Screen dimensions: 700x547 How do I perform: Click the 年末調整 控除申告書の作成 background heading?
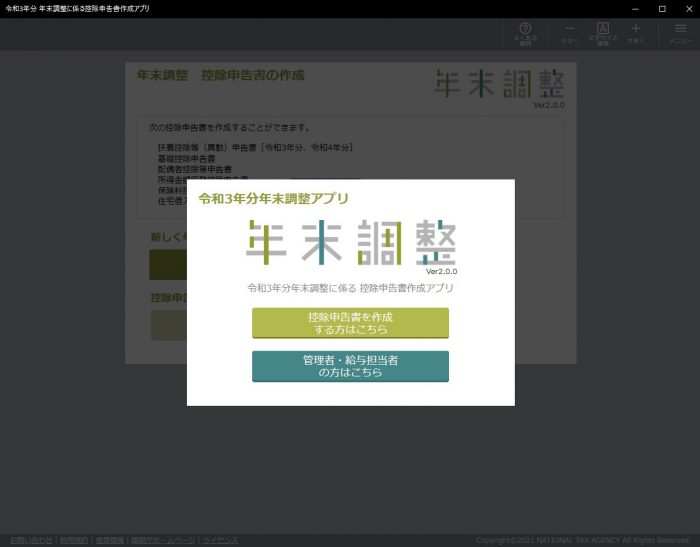point(221,75)
